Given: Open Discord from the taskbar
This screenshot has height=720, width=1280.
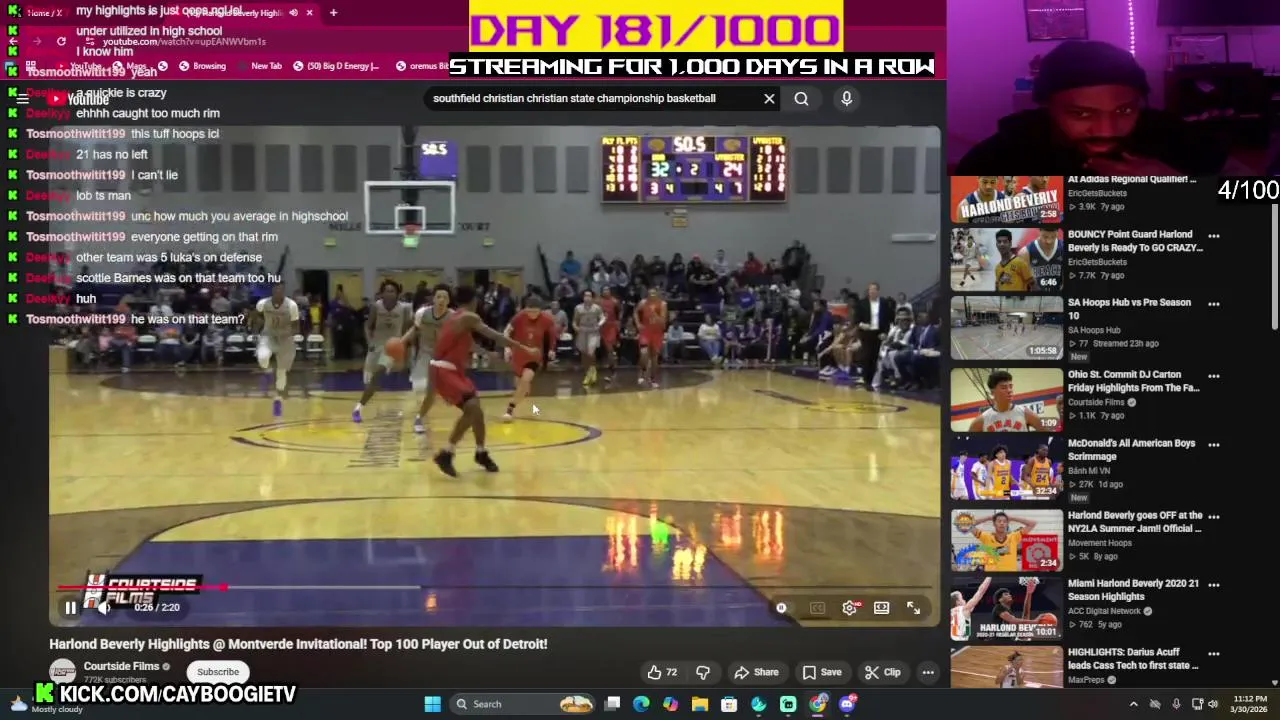Looking at the screenshot, I should click(x=847, y=704).
